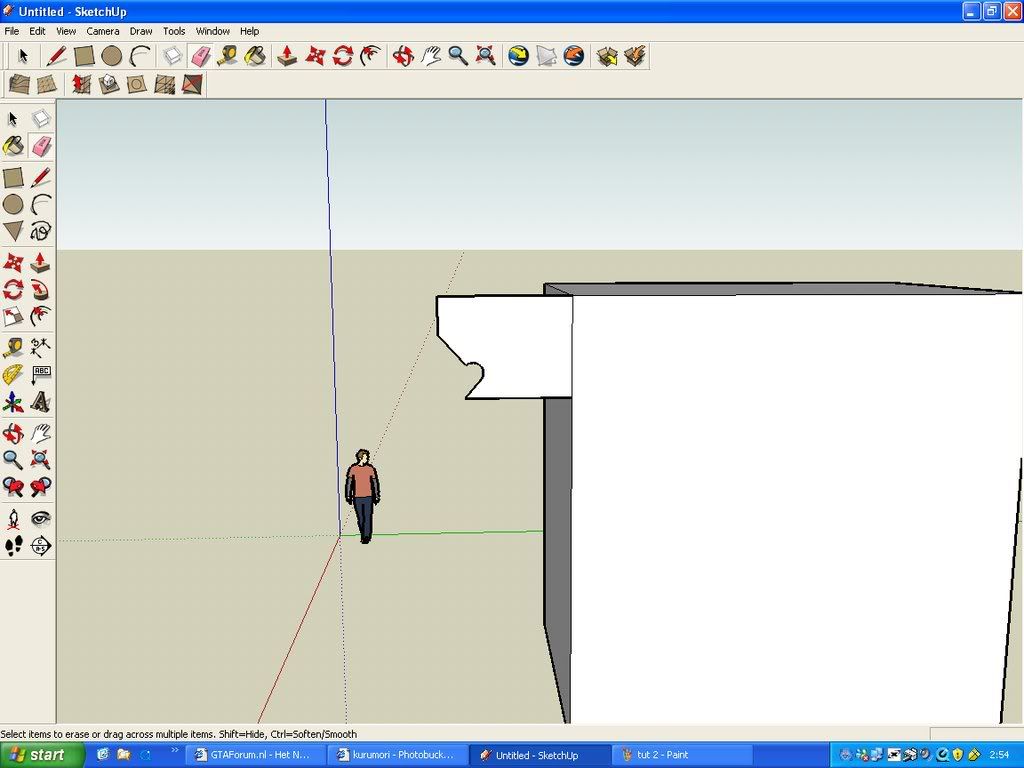The image size is (1024, 768).
Task: Open the Tools menu
Action: click(174, 31)
